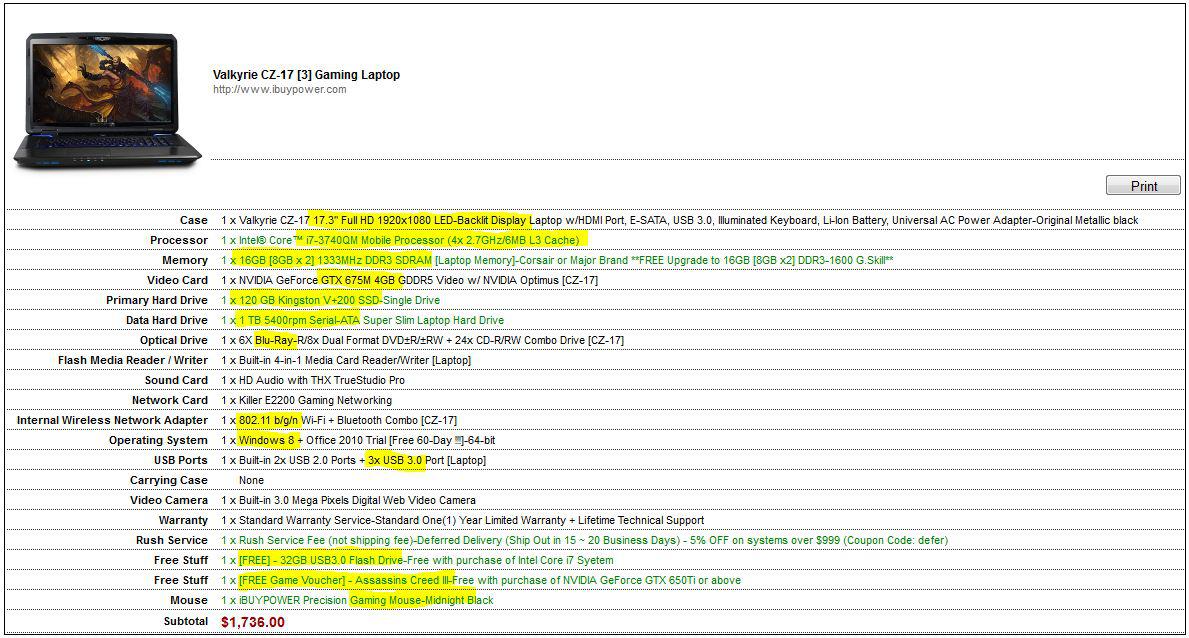The image size is (1189, 638).
Task: Click the Carrying Case label
Action: (168, 480)
